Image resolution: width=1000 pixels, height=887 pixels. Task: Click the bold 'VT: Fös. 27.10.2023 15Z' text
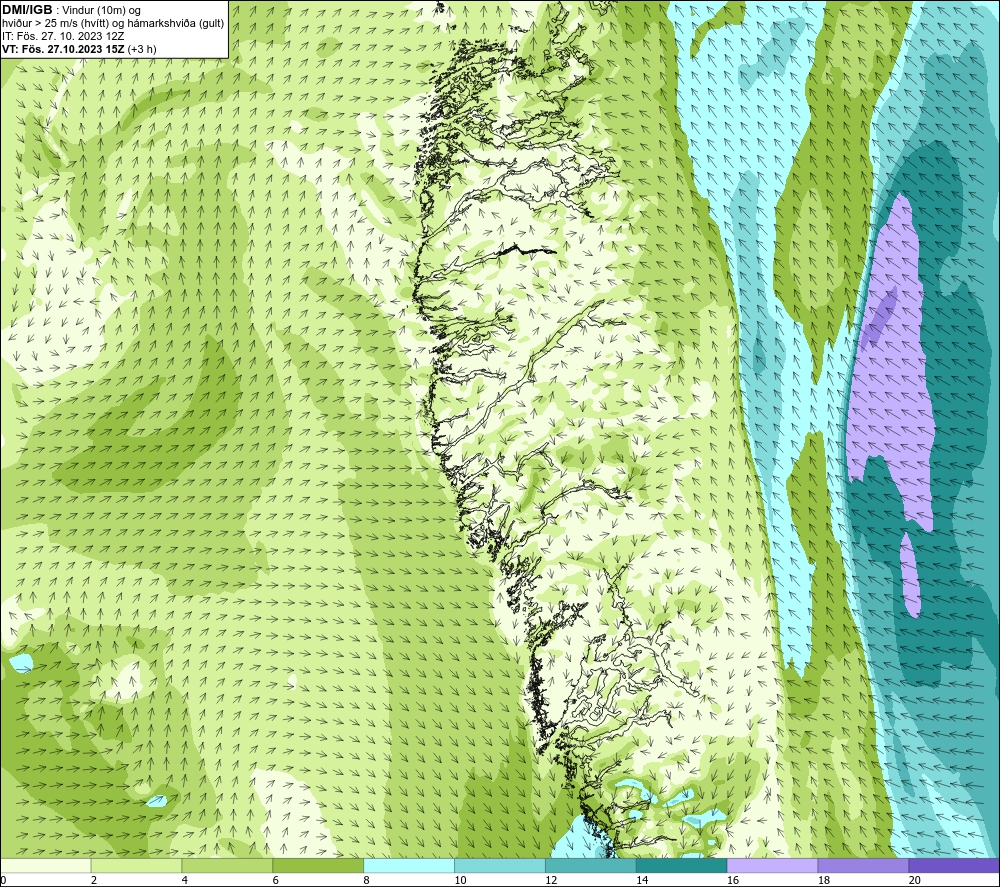pos(64,49)
